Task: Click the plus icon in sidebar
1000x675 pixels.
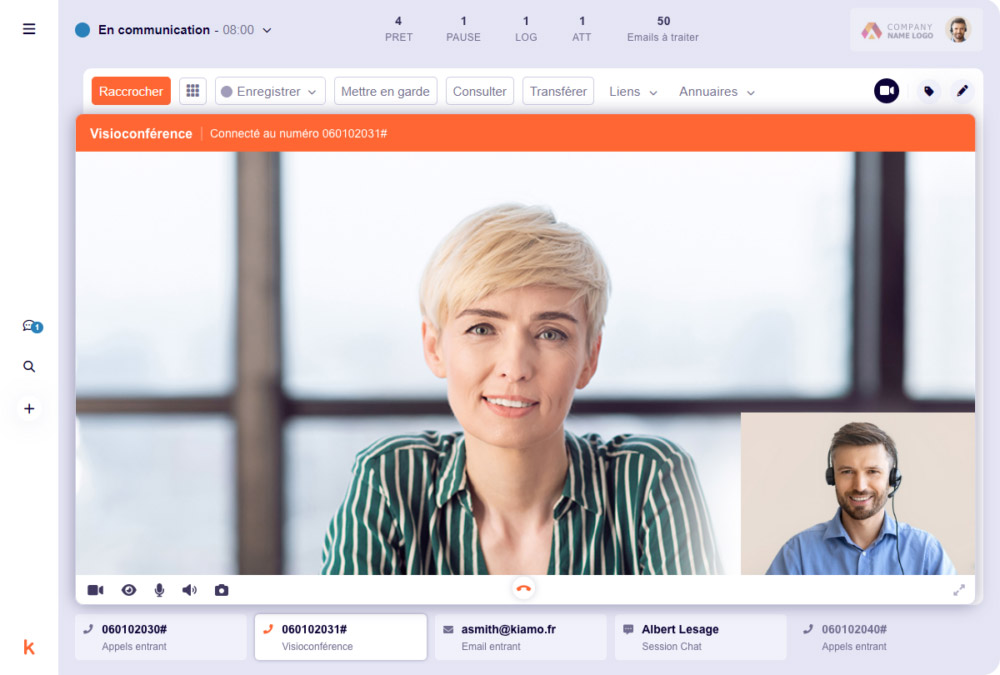Action: [x=29, y=408]
